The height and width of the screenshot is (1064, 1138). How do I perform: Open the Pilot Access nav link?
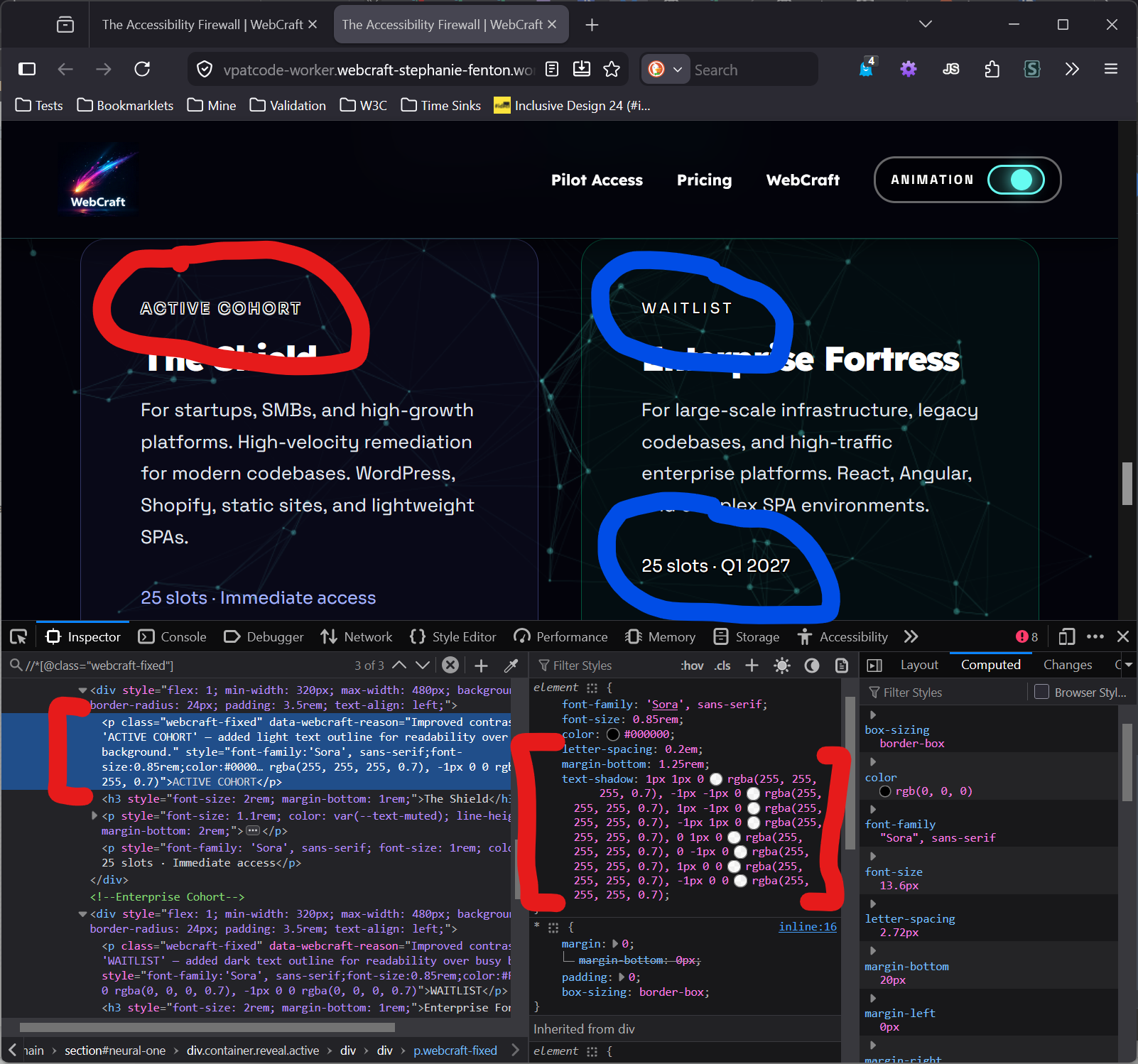coord(597,180)
